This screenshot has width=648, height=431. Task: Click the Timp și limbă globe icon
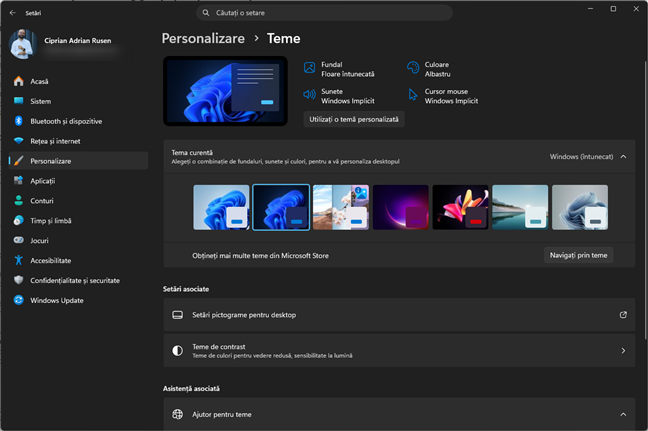click(x=19, y=220)
